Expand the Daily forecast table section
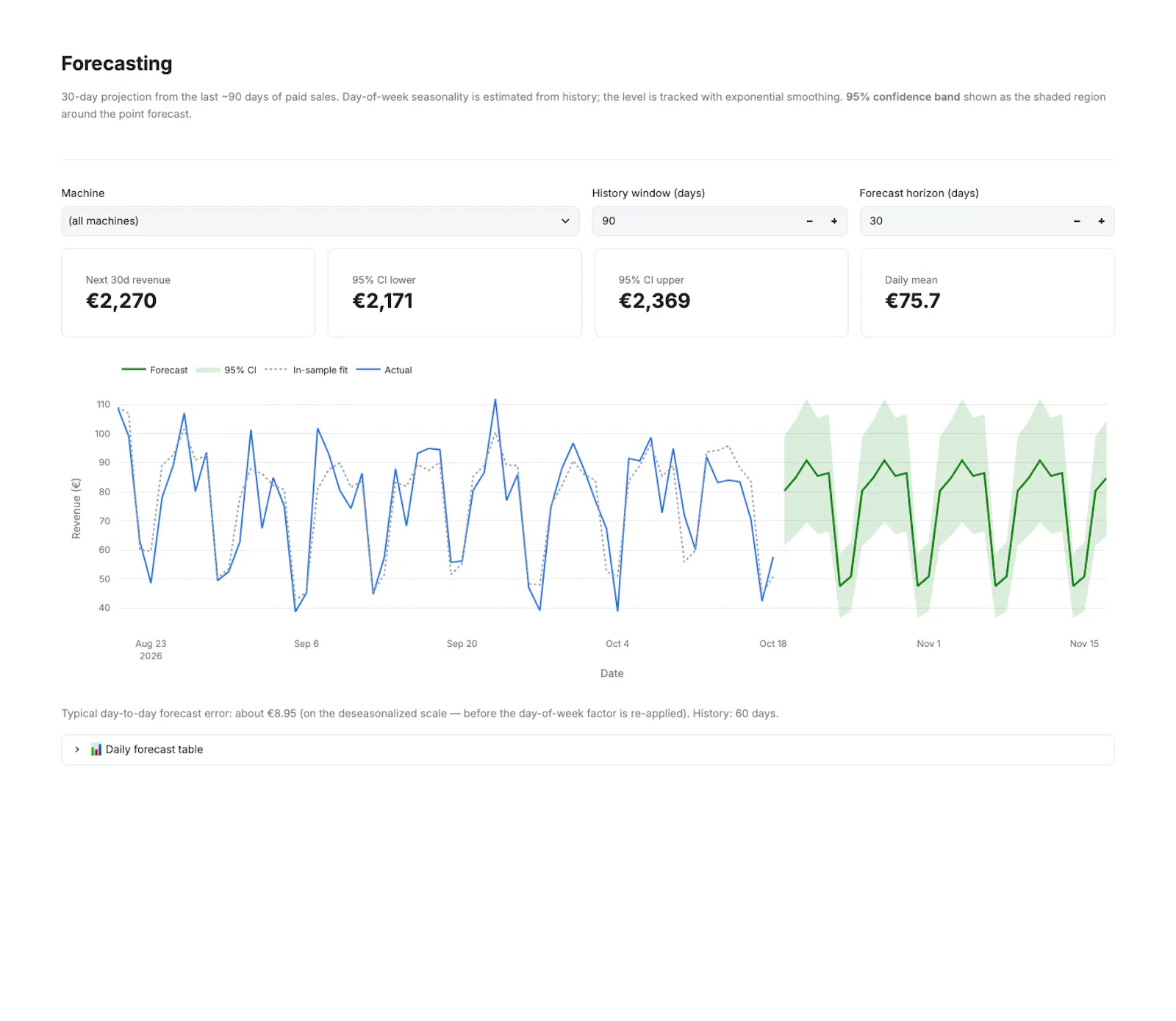 click(587, 750)
